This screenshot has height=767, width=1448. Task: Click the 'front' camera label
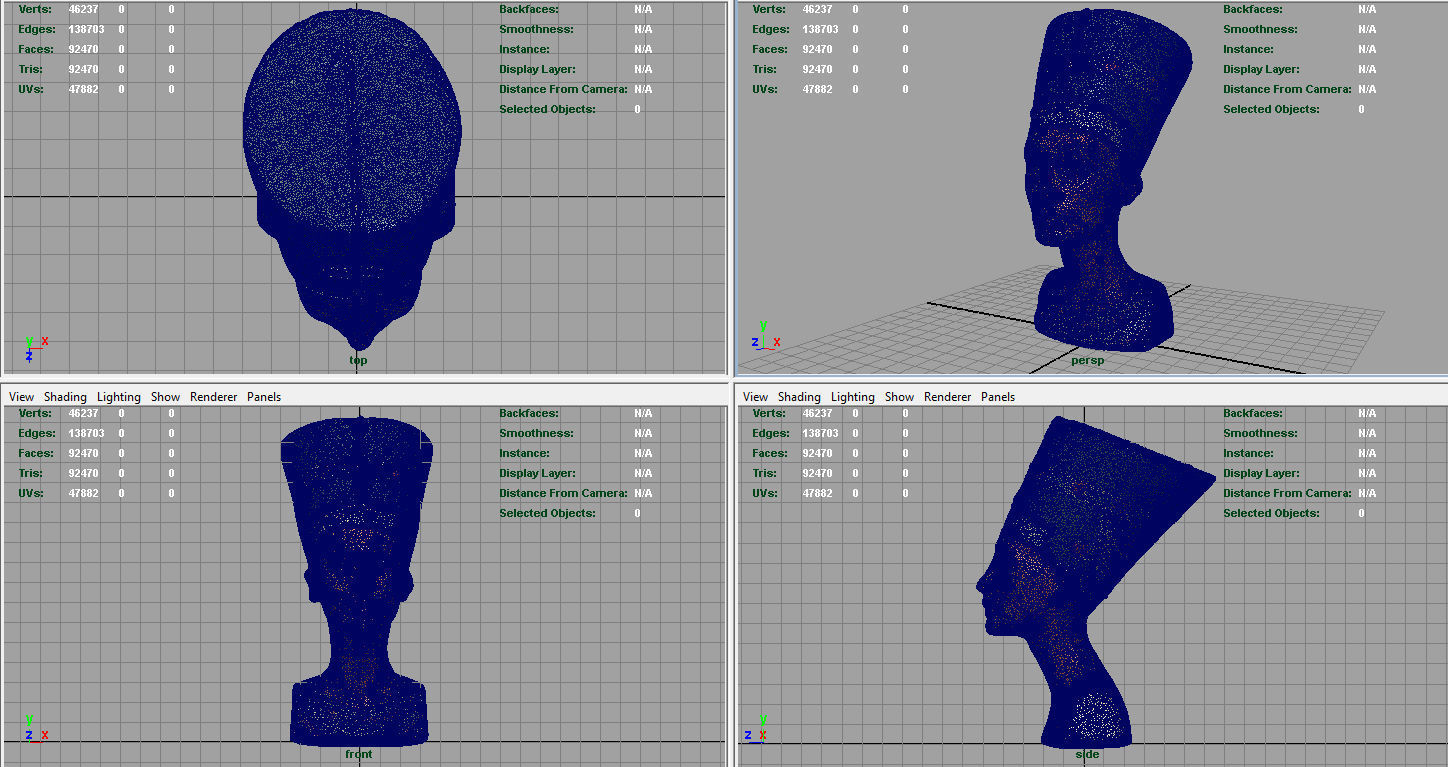[x=358, y=754]
